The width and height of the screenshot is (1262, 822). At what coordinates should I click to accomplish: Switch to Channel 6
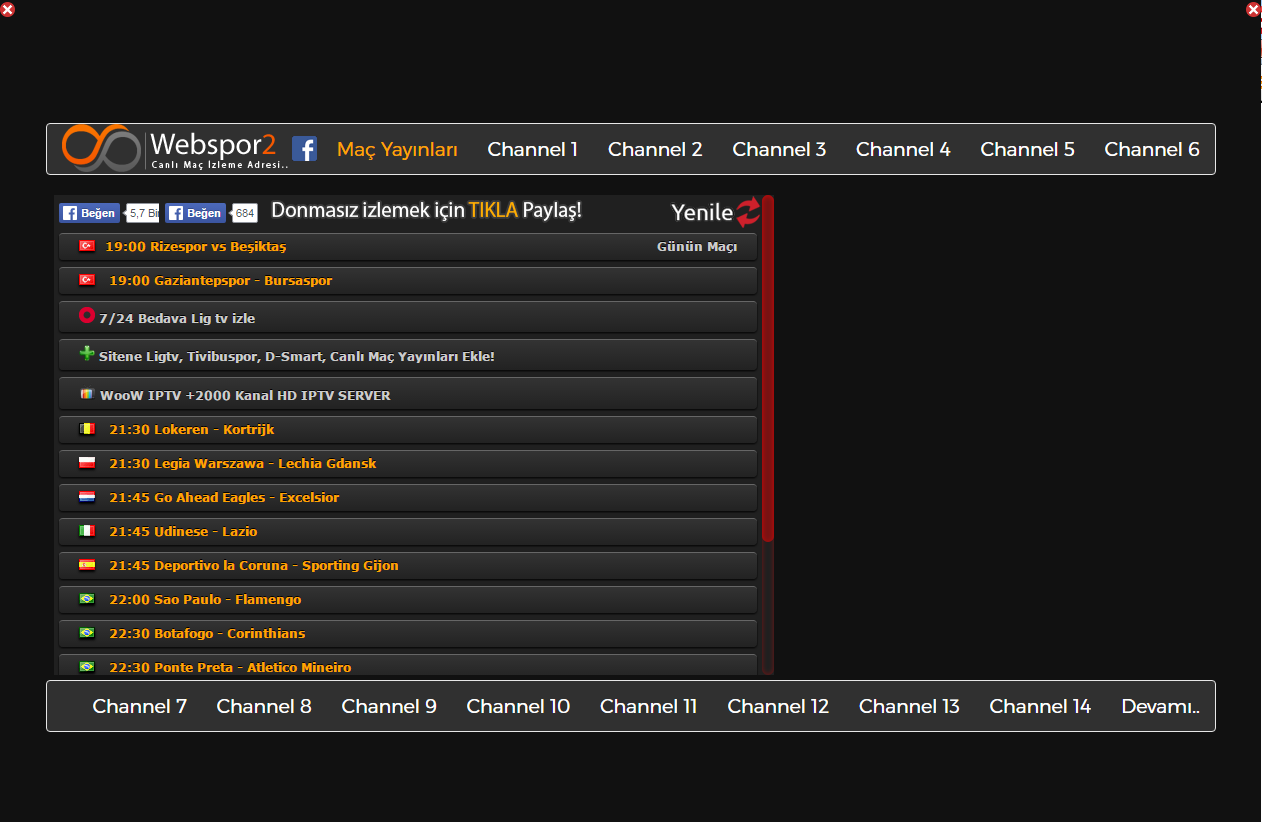pos(1152,149)
